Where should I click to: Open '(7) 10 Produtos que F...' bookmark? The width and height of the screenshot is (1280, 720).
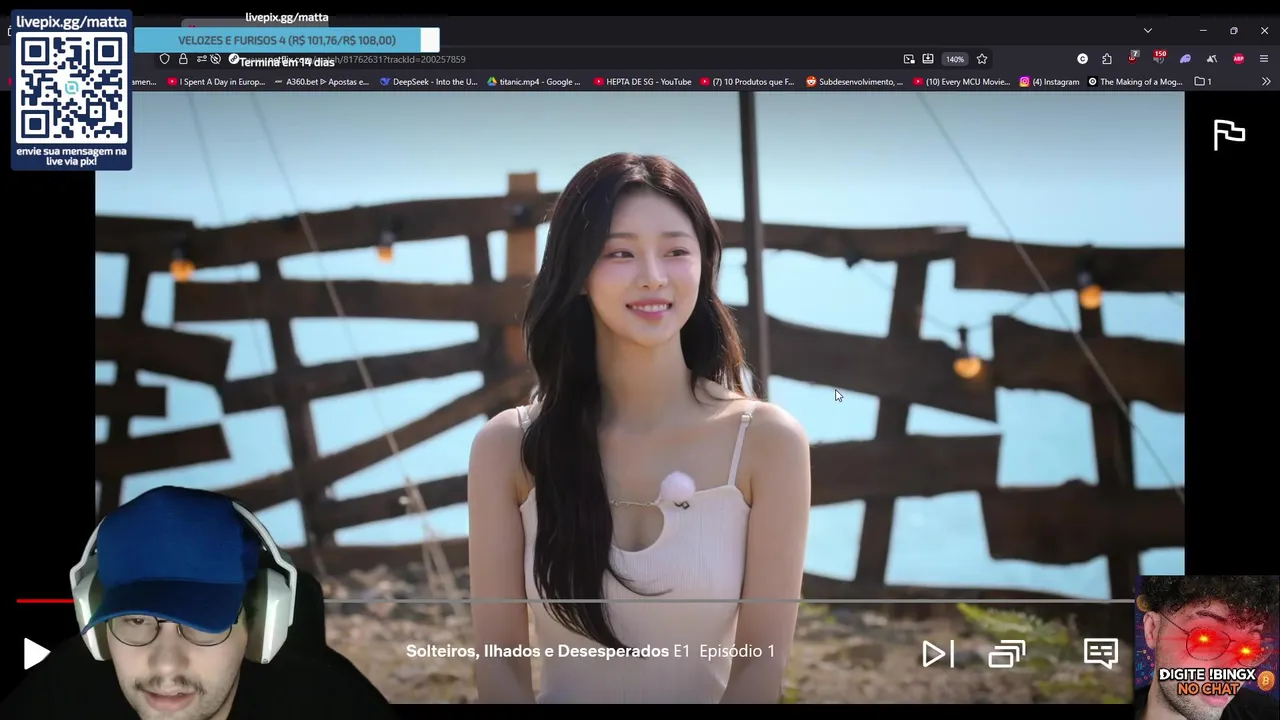[x=747, y=82]
